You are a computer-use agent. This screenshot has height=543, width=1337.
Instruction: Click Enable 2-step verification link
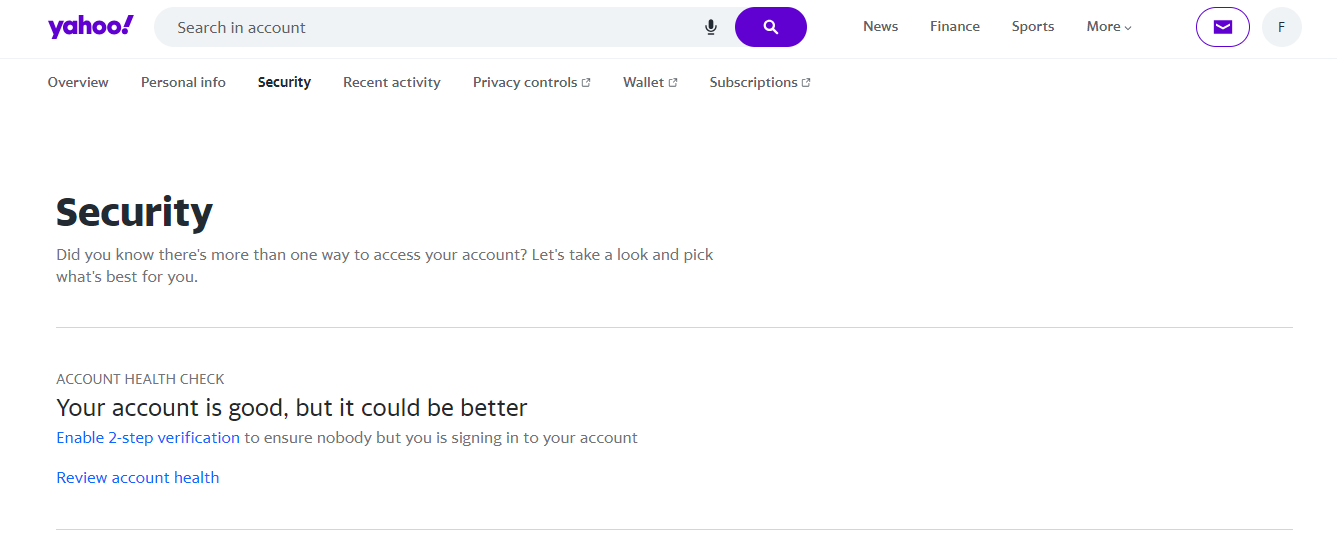[148, 438]
